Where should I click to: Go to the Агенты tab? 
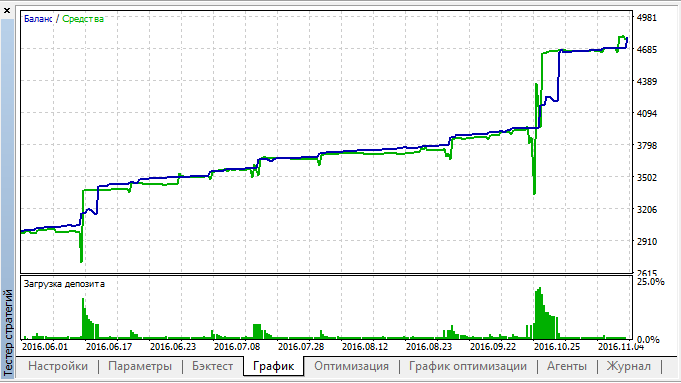pyautogui.click(x=567, y=366)
